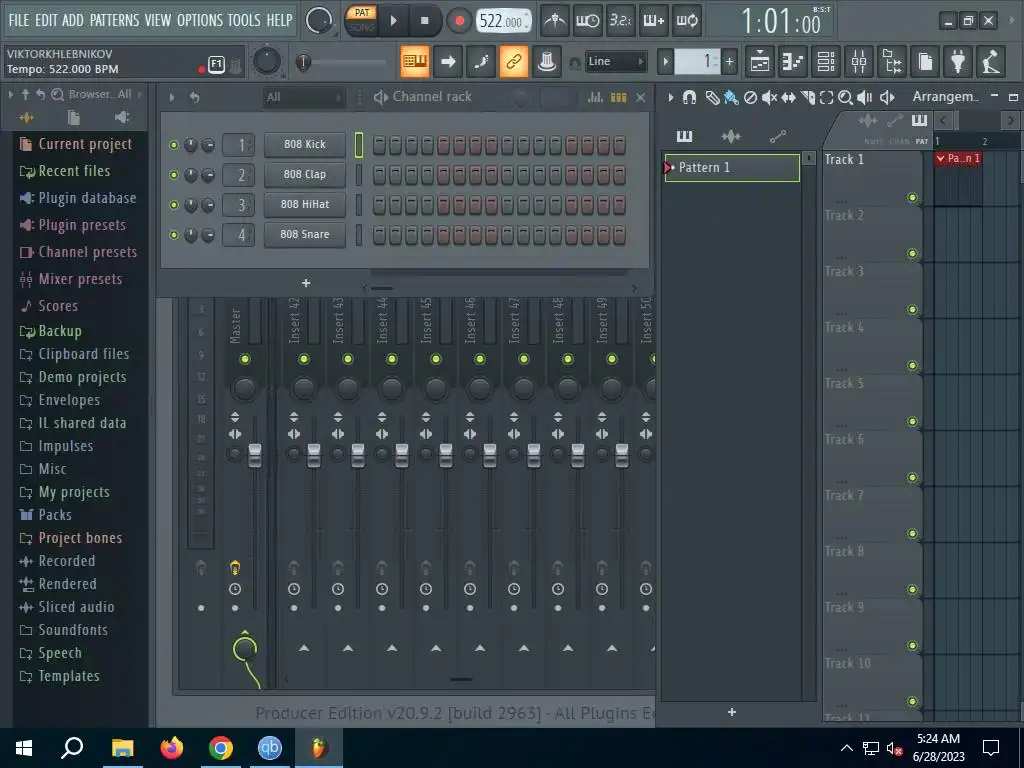The image size is (1024, 768).
Task: Select the 808 Clap channel button
Action: click(304, 174)
